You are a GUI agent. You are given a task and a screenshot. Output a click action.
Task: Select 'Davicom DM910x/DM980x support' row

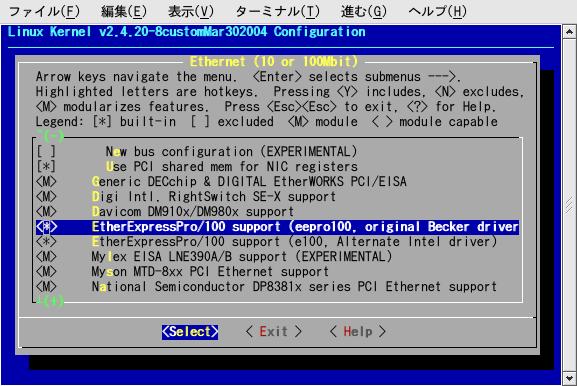tap(193, 212)
